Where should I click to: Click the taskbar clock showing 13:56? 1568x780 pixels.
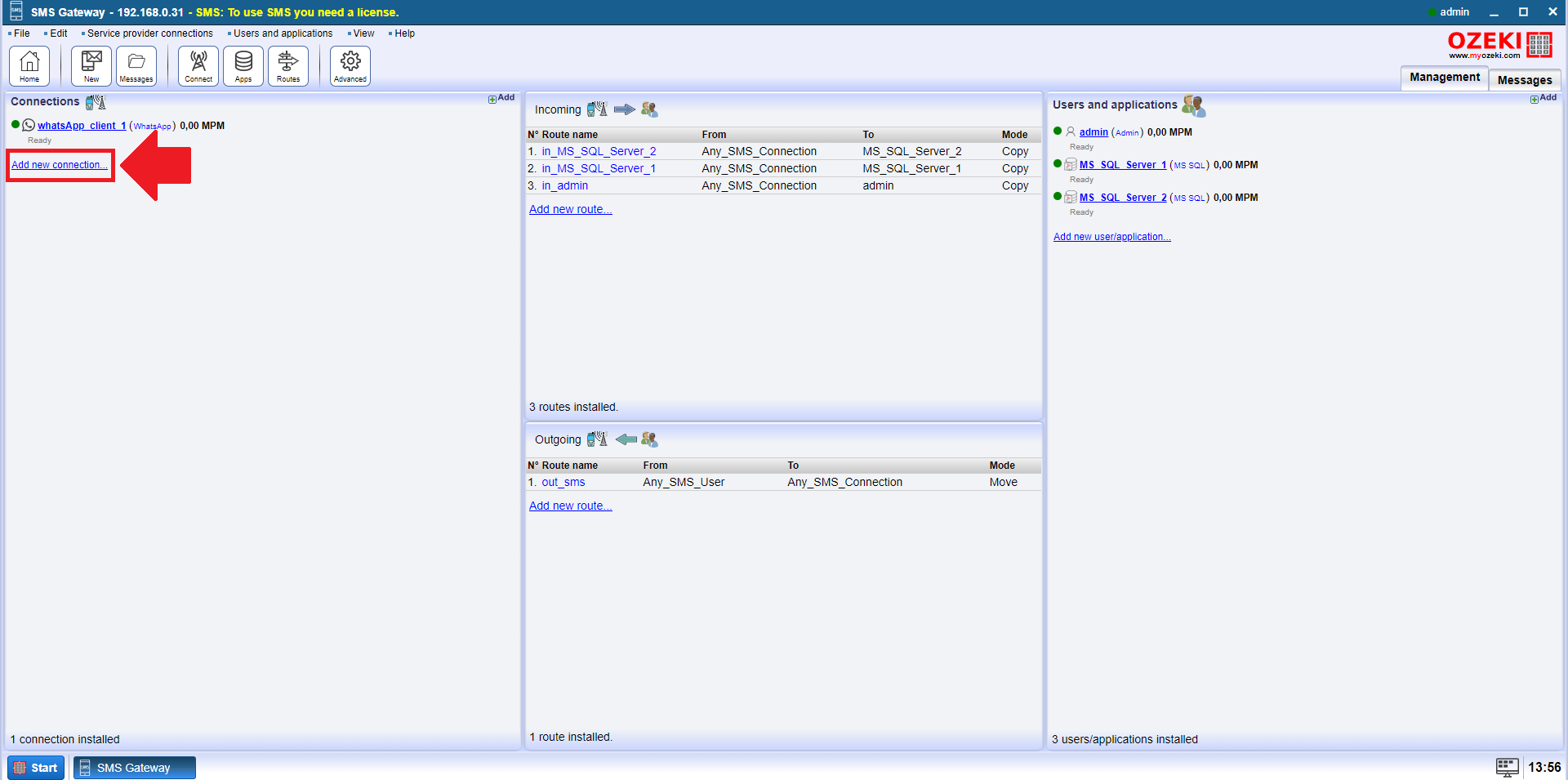pos(1544,767)
